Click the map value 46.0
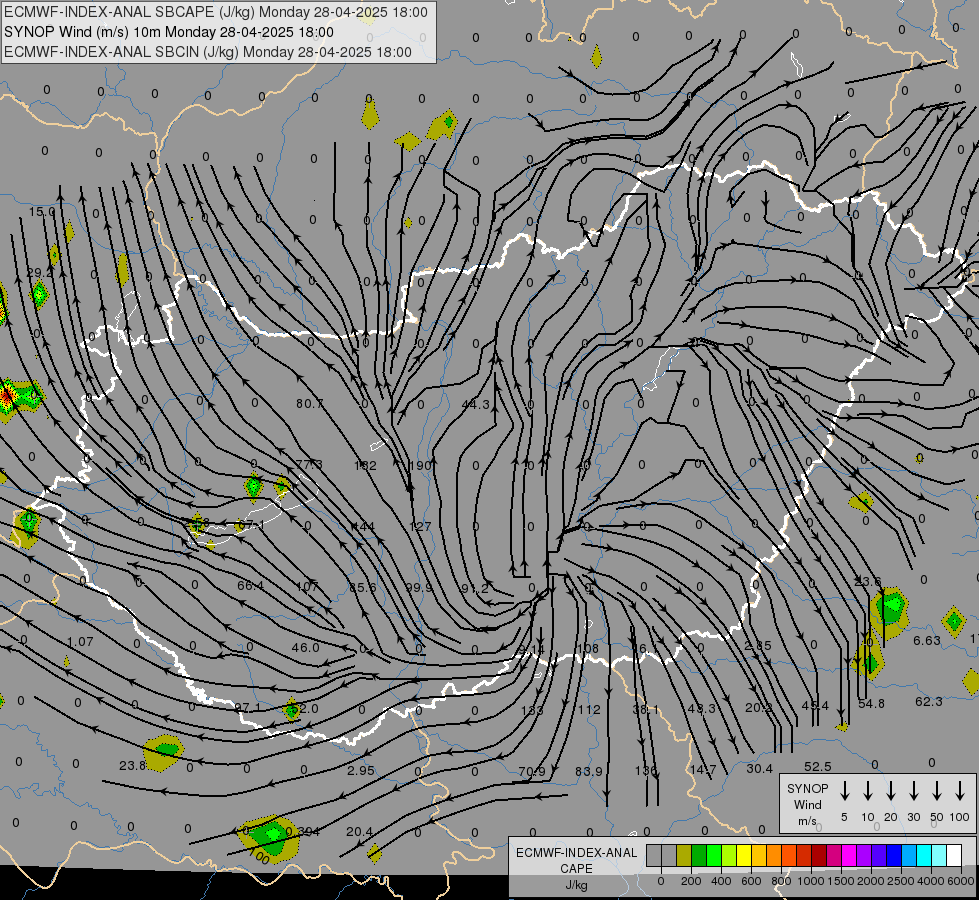 [305, 648]
